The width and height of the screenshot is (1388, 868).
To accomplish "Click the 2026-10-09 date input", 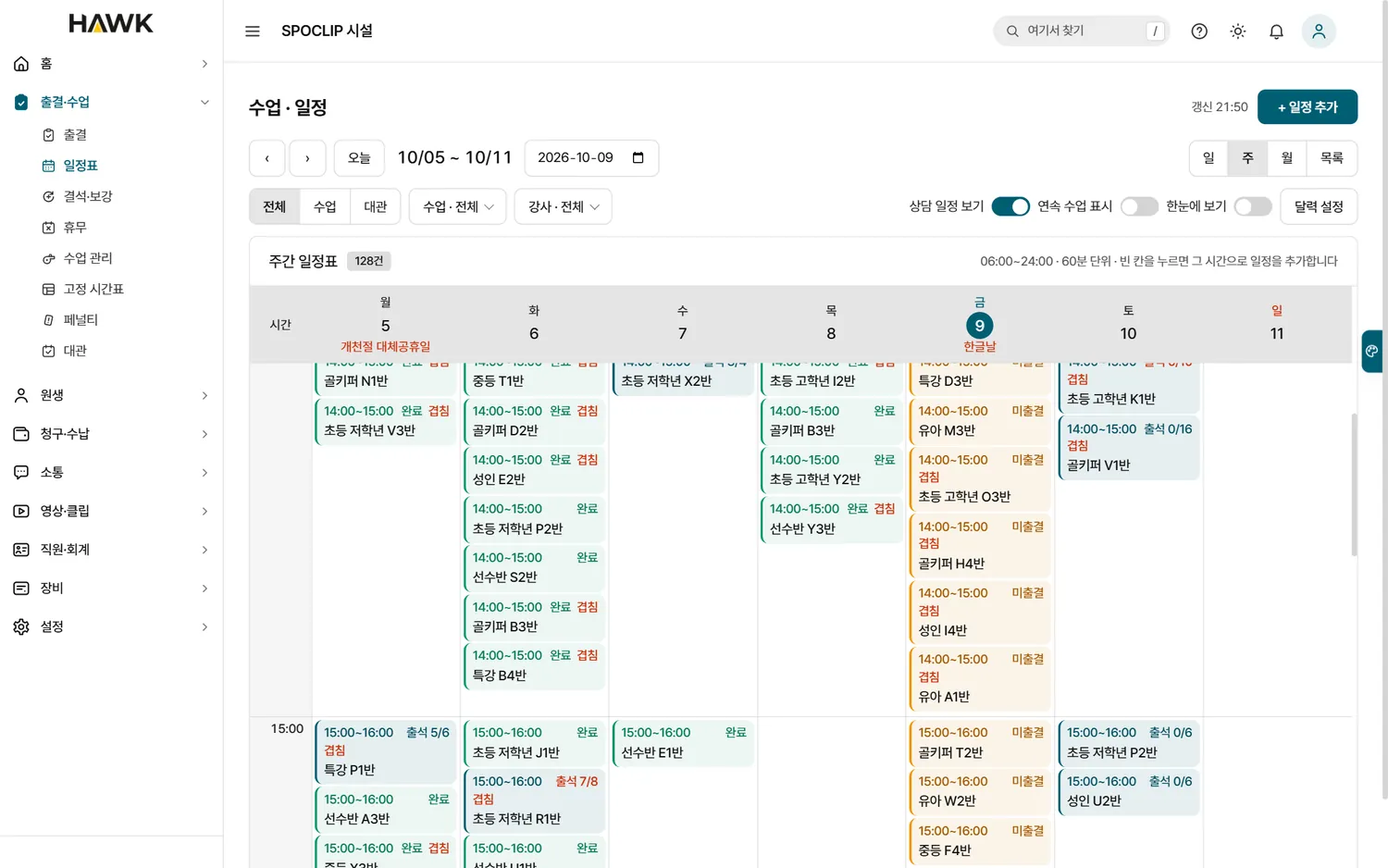I will pyautogui.click(x=591, y=158).
